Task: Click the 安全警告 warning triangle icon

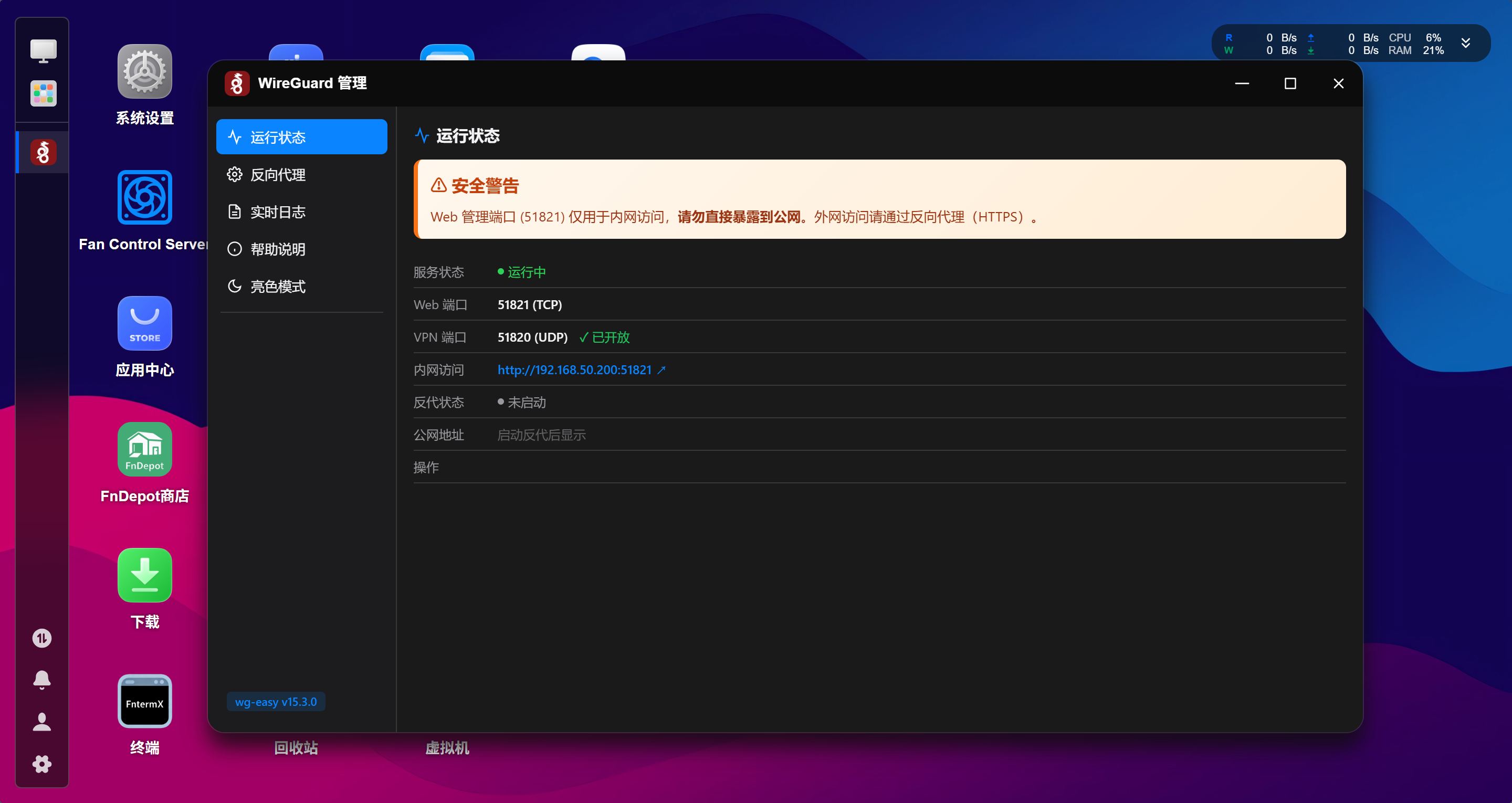Action: click(438, 185)
